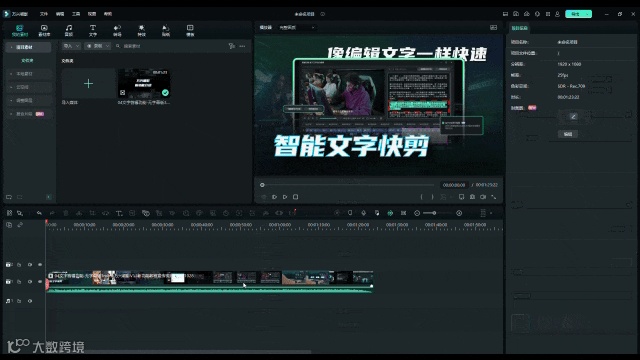This screenshot has height=360, width=640.
Task: Open the 特效 (Effects) library tab
Action: click(142, 30)
